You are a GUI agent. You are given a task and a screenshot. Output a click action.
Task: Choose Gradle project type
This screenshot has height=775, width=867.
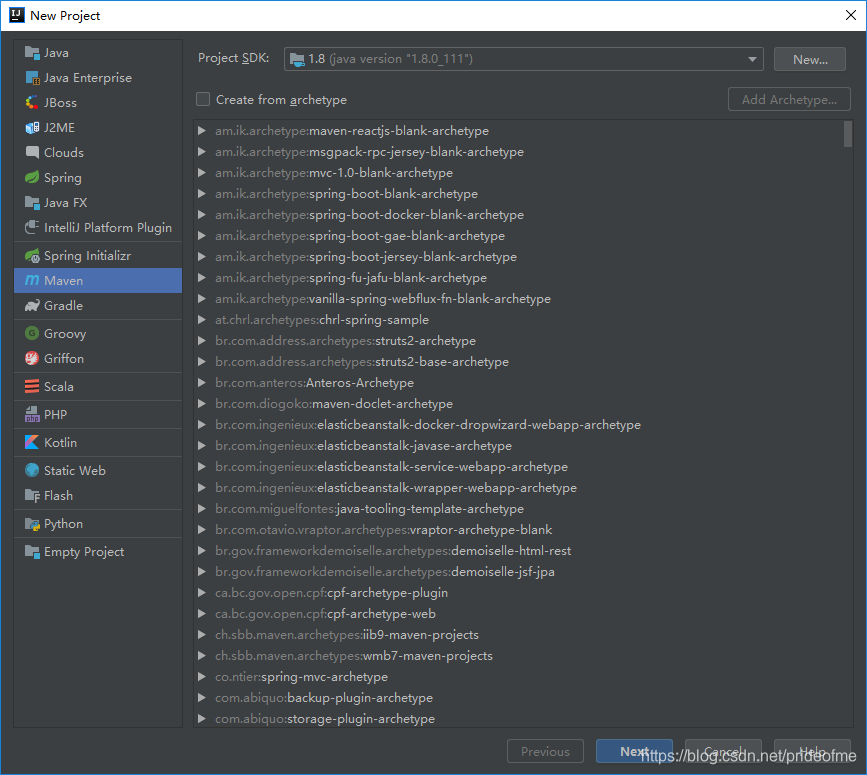click(x=98, y=306)
